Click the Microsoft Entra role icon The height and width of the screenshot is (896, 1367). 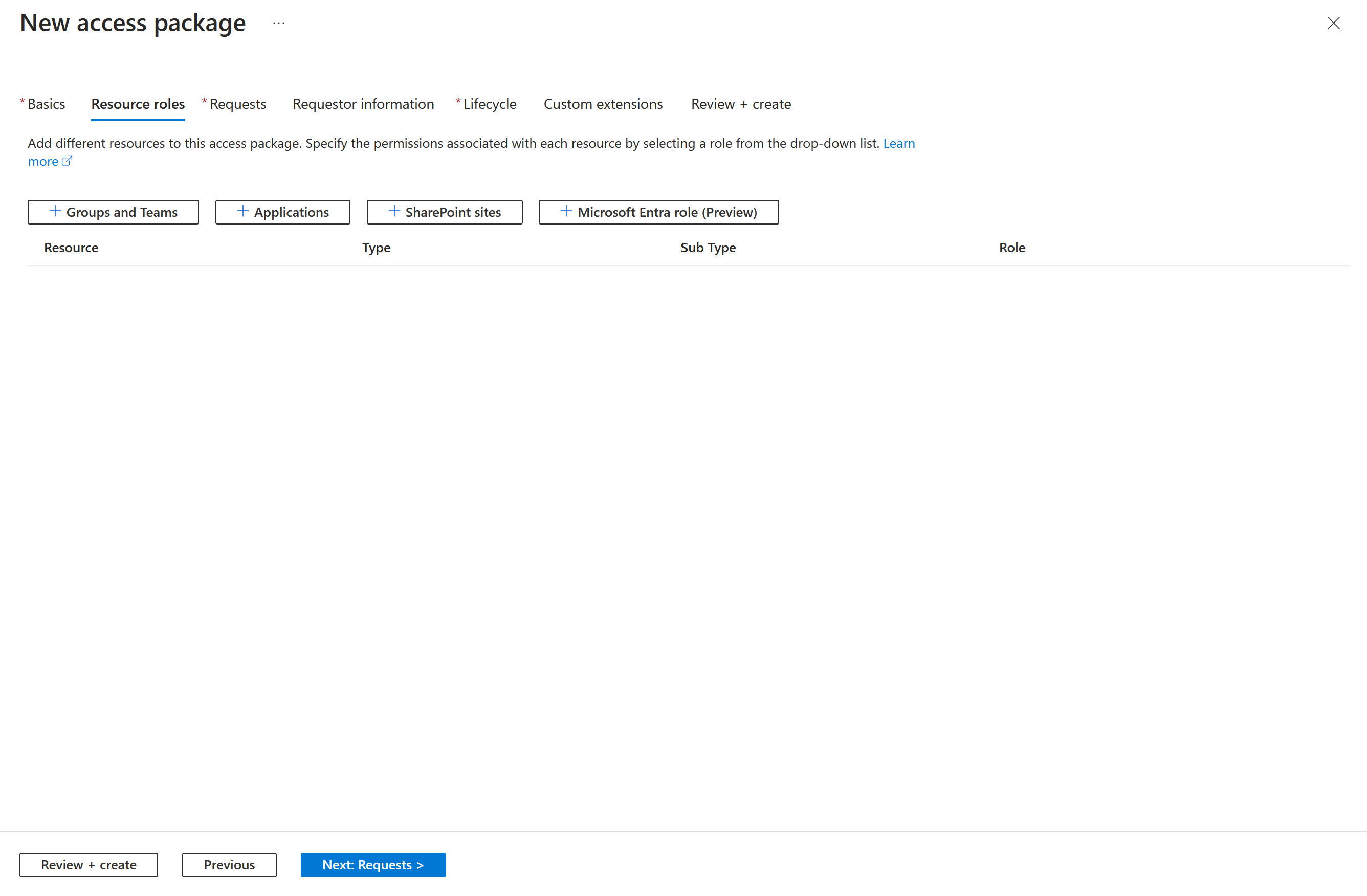(565, 211)
